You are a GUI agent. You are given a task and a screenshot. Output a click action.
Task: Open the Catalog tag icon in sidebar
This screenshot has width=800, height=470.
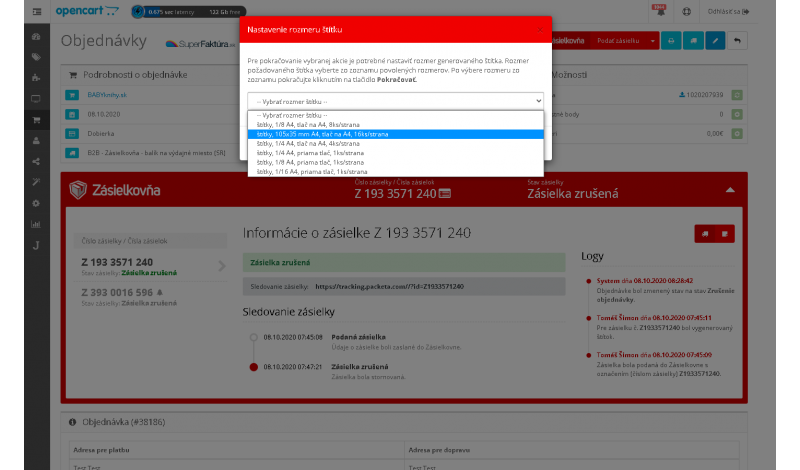(x=36, y=57)
